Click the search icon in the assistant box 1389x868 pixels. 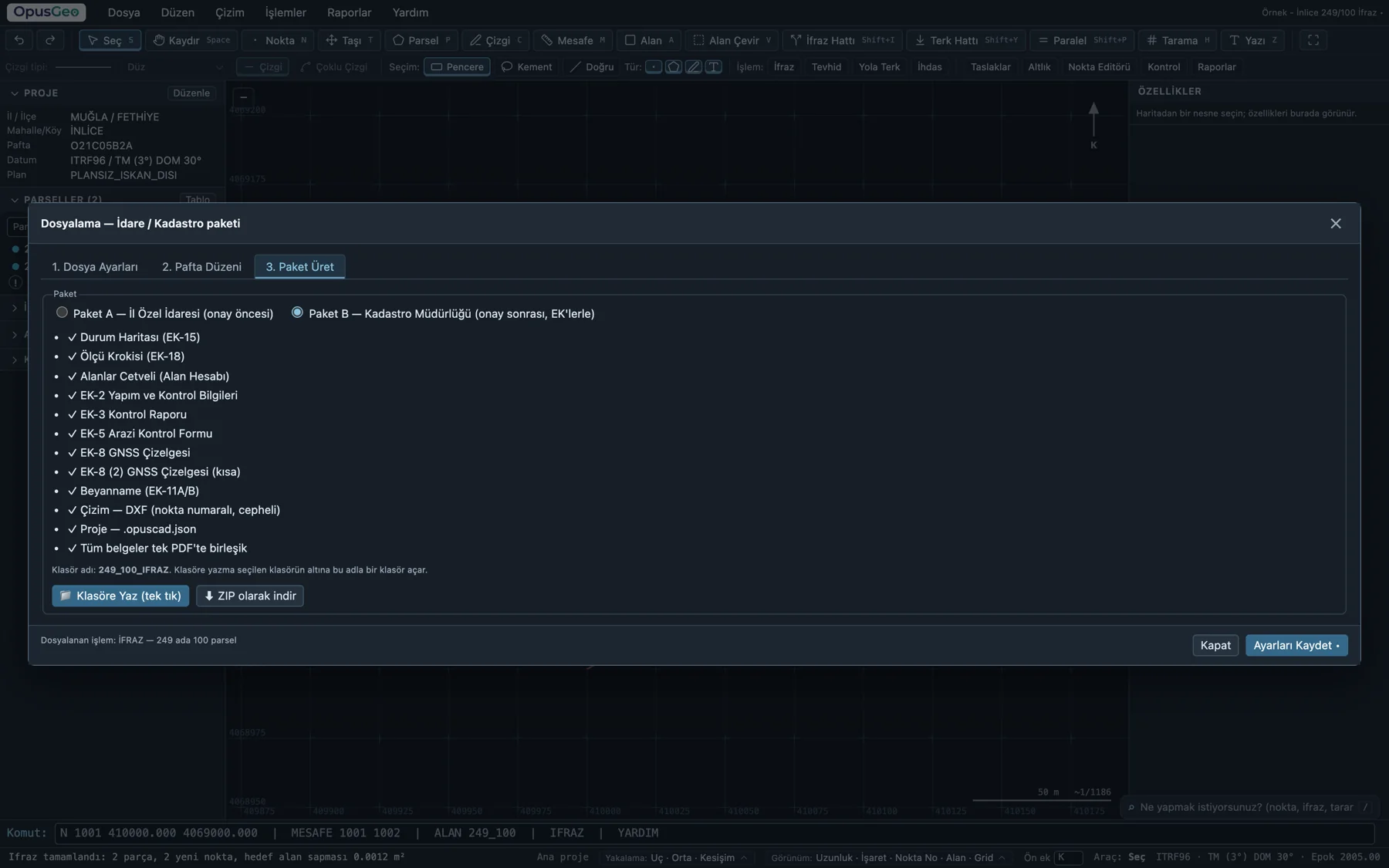(x=1131, y=808)
